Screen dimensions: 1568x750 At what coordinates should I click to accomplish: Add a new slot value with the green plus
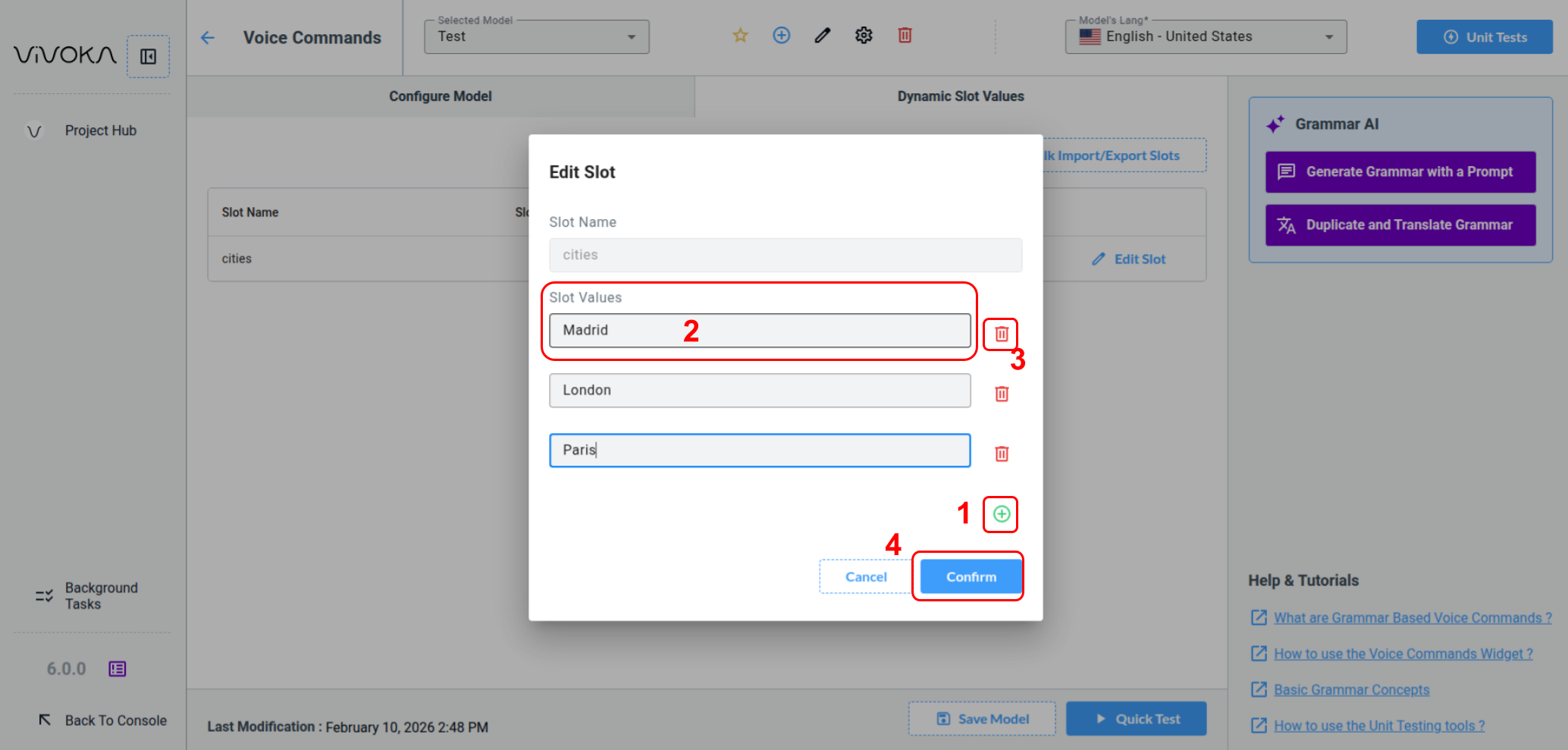tap(1001, 514)
